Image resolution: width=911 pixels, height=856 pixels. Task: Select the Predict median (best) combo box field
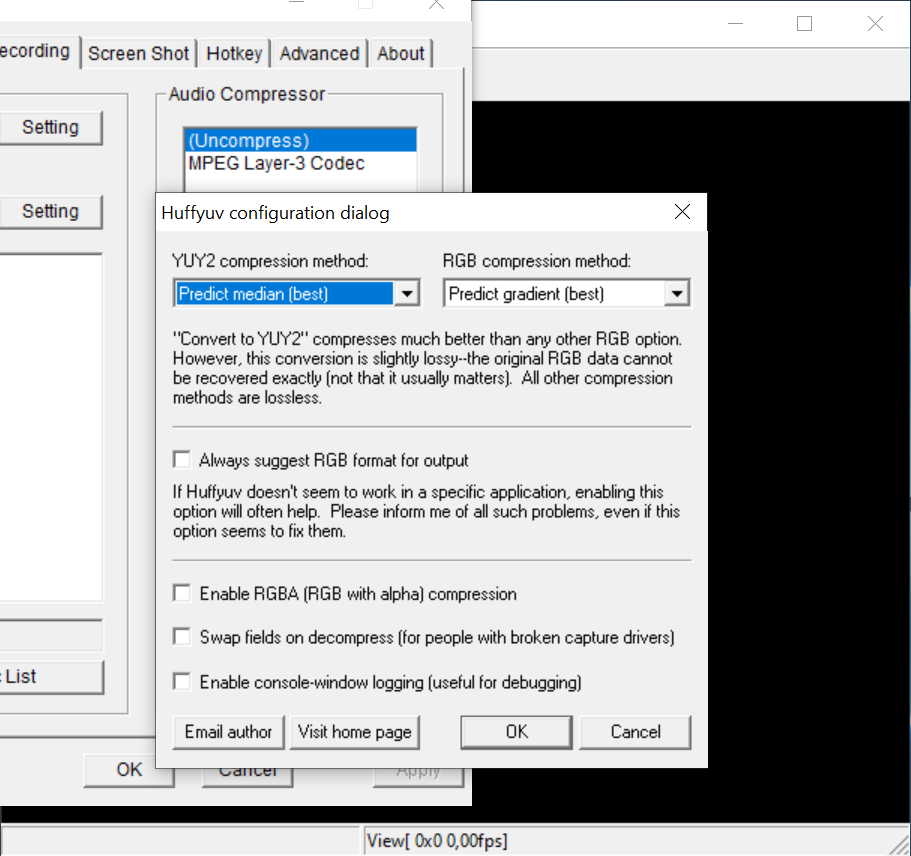(296, 293)
